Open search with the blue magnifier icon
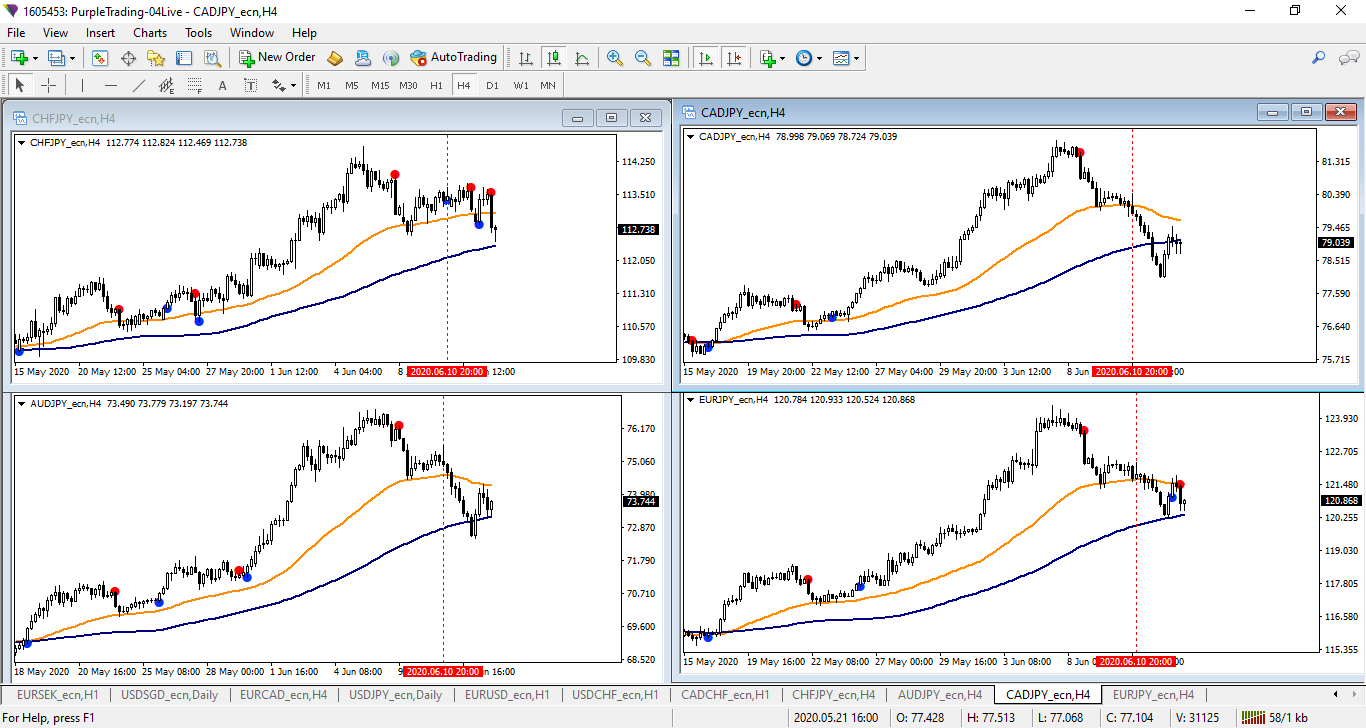The width and height of the screenshot is (1366, 728). (1319, 58)
